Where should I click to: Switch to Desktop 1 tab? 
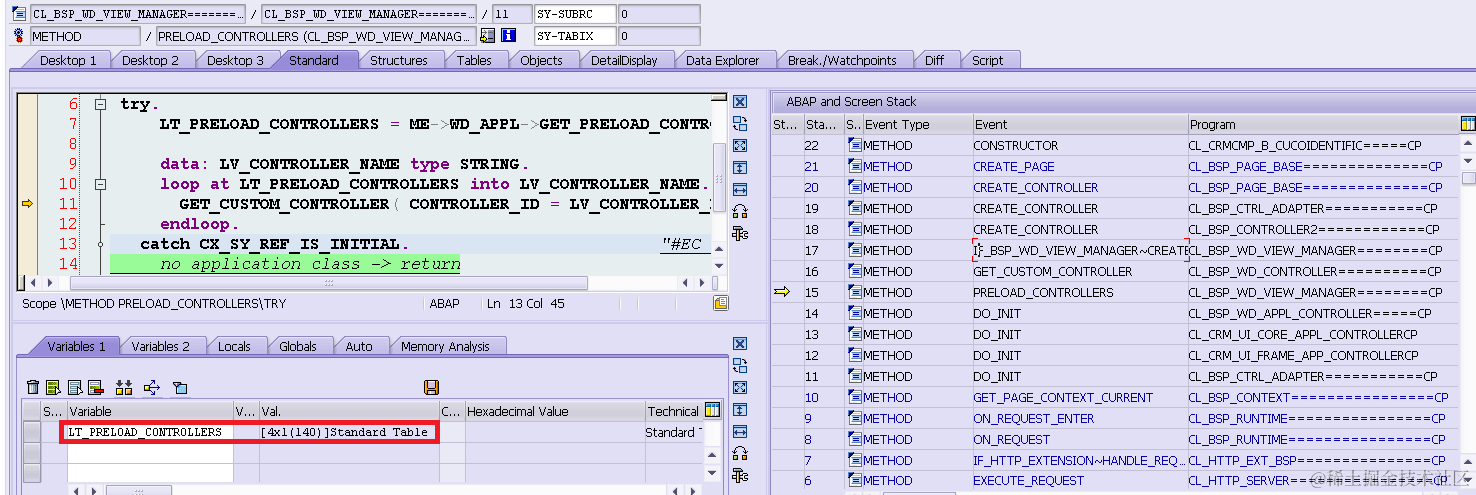pyautogui.click(x=68, y=60)
